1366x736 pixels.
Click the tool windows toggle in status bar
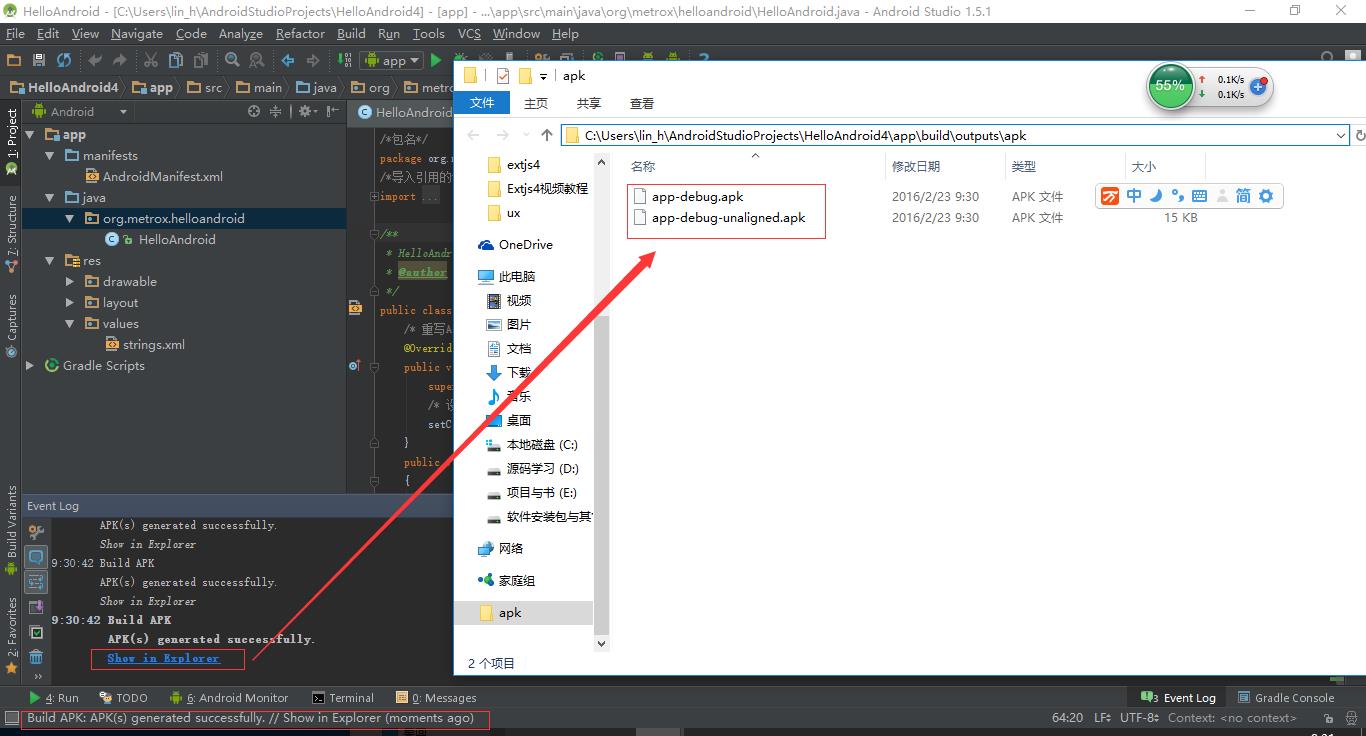11,718
